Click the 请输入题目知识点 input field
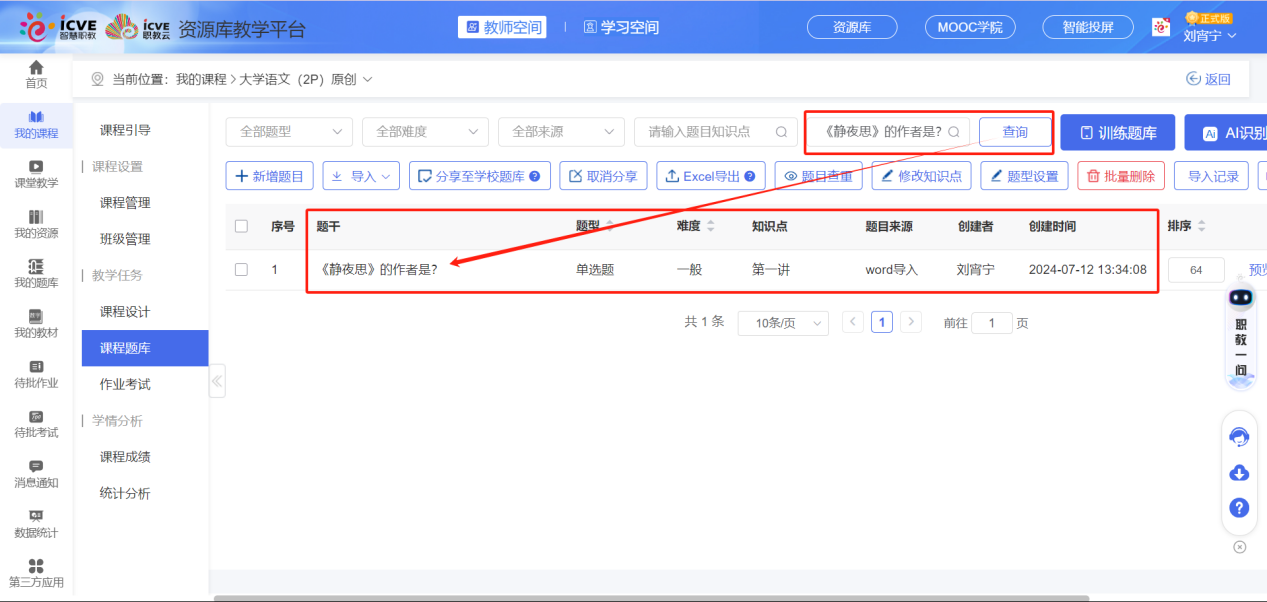The height and width of the screenshot is (602, 1267). tap(706, 132)
